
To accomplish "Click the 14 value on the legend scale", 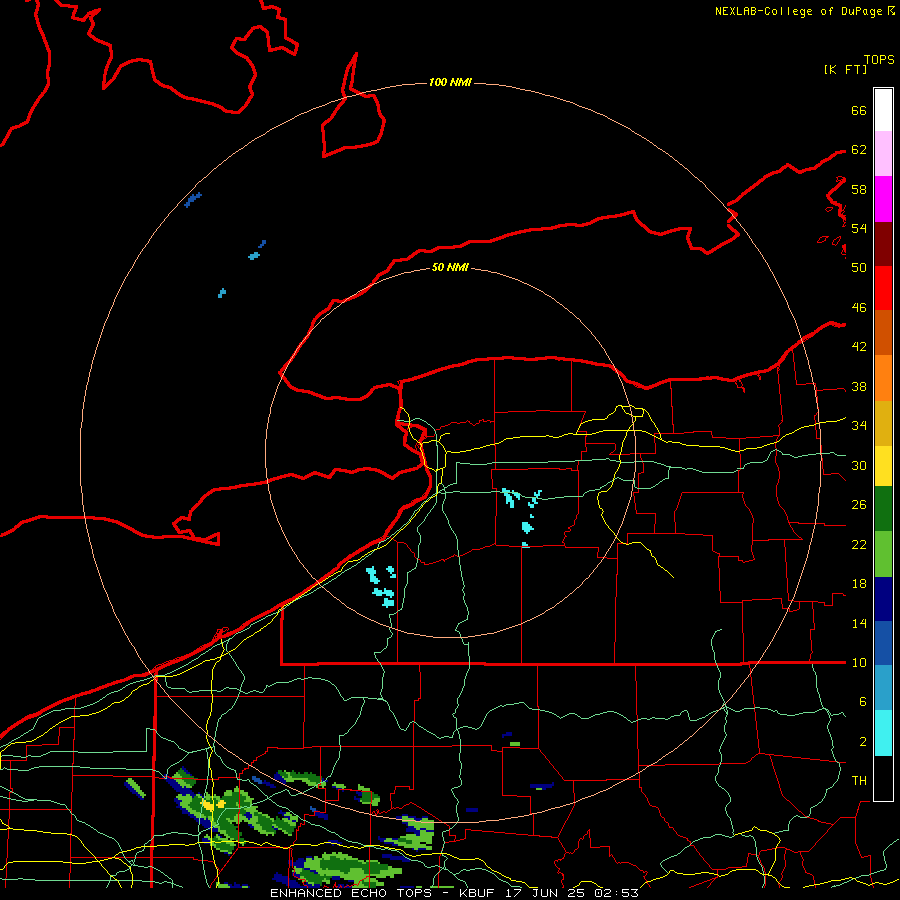I will click(859, 623).
